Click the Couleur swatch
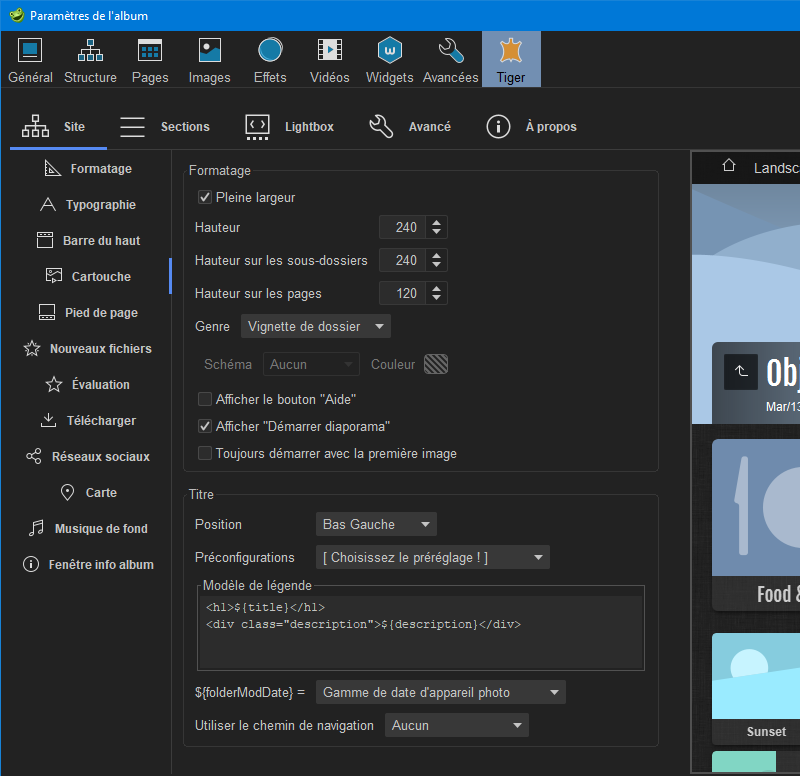 pos(435,364)
